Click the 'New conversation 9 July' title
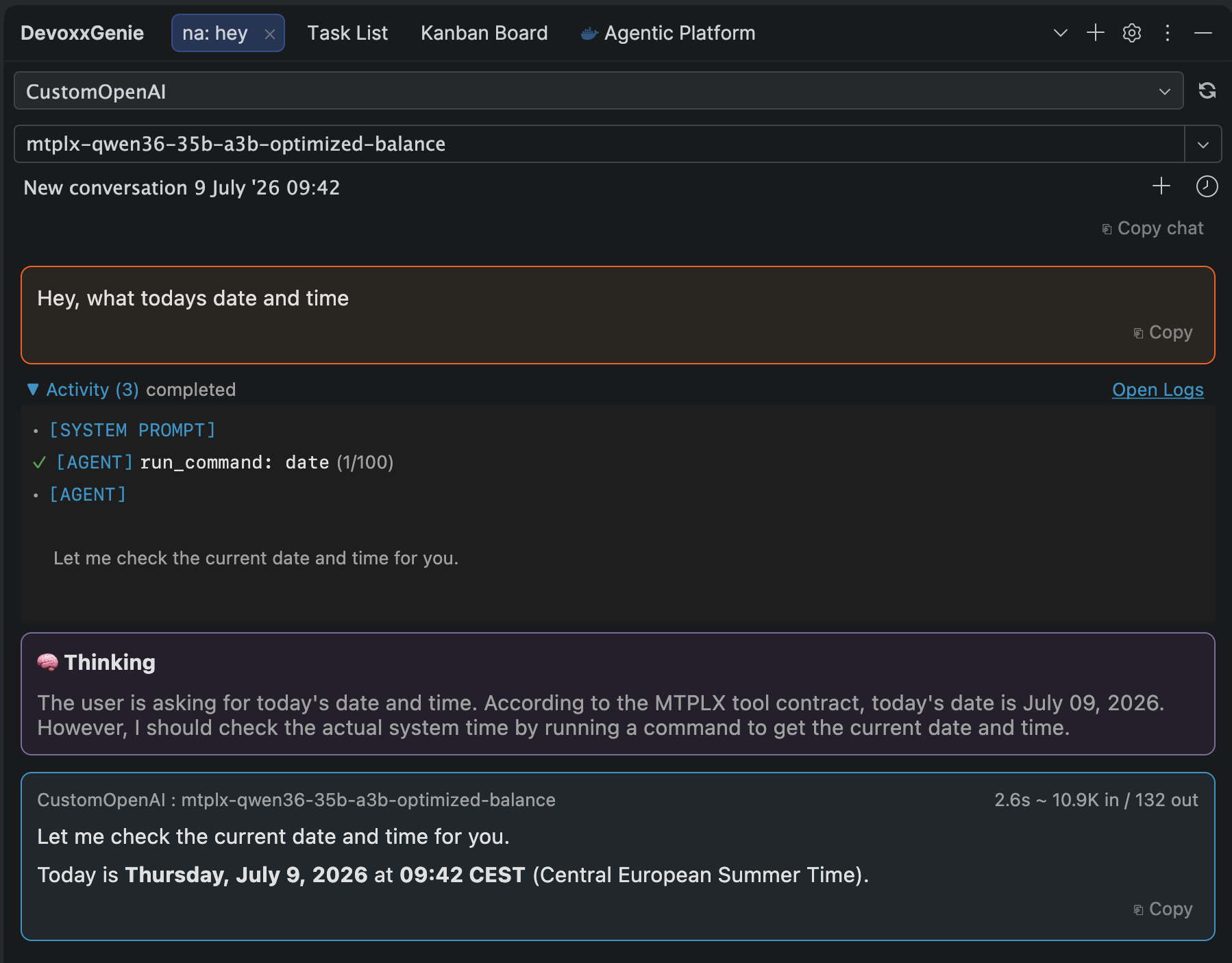 (x=182, y=188)
